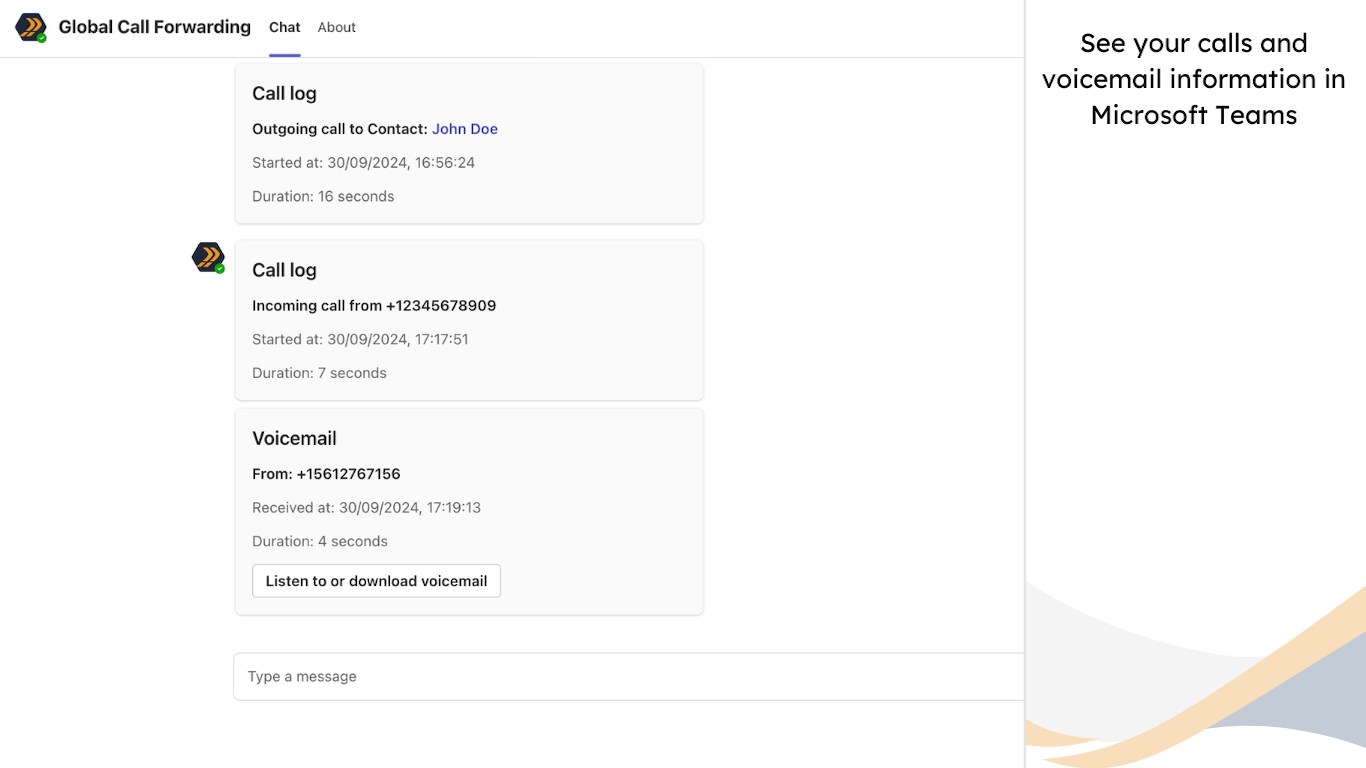Open the John Doe contact link
1366x768 pixels.
pyautogui.click(x=465, y=129)
